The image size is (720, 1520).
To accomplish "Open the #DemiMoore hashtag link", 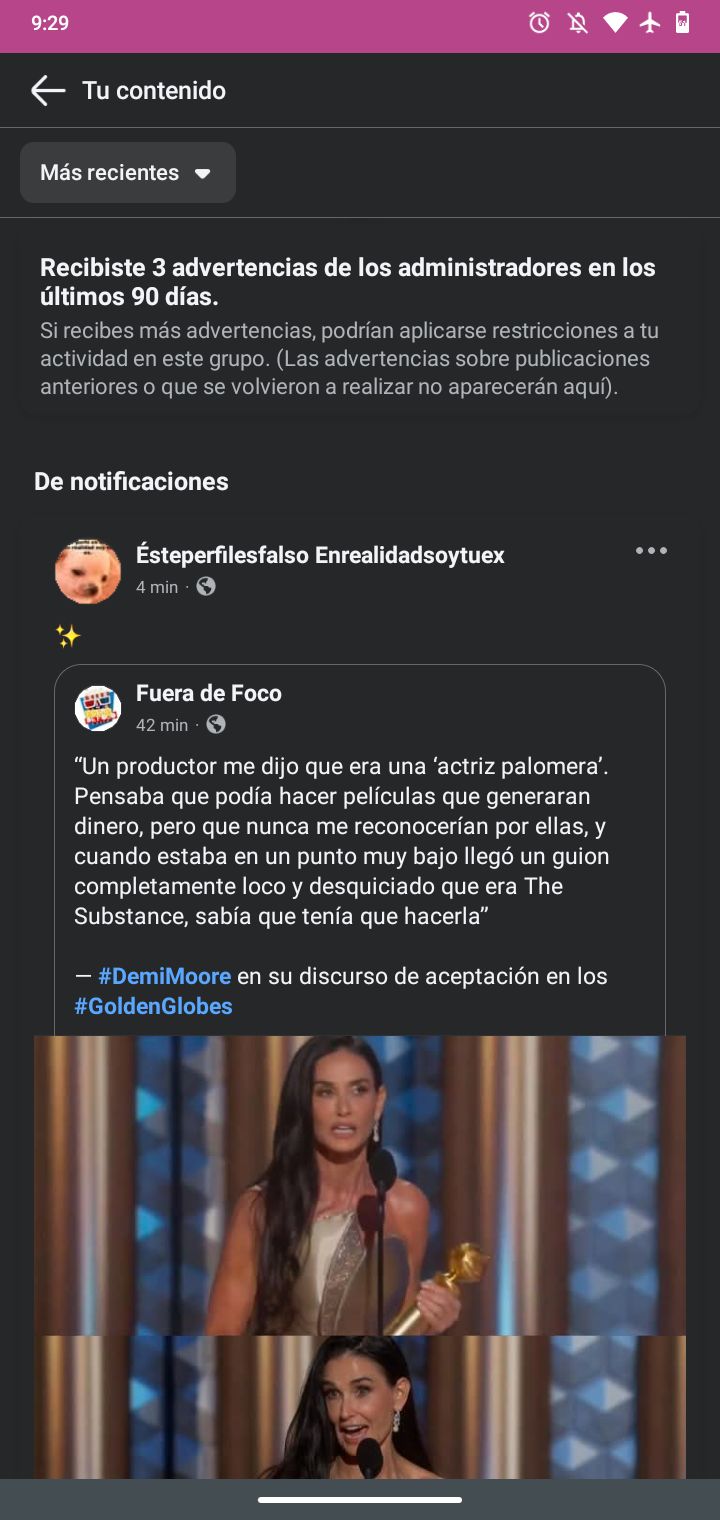I will click(164, 976).
